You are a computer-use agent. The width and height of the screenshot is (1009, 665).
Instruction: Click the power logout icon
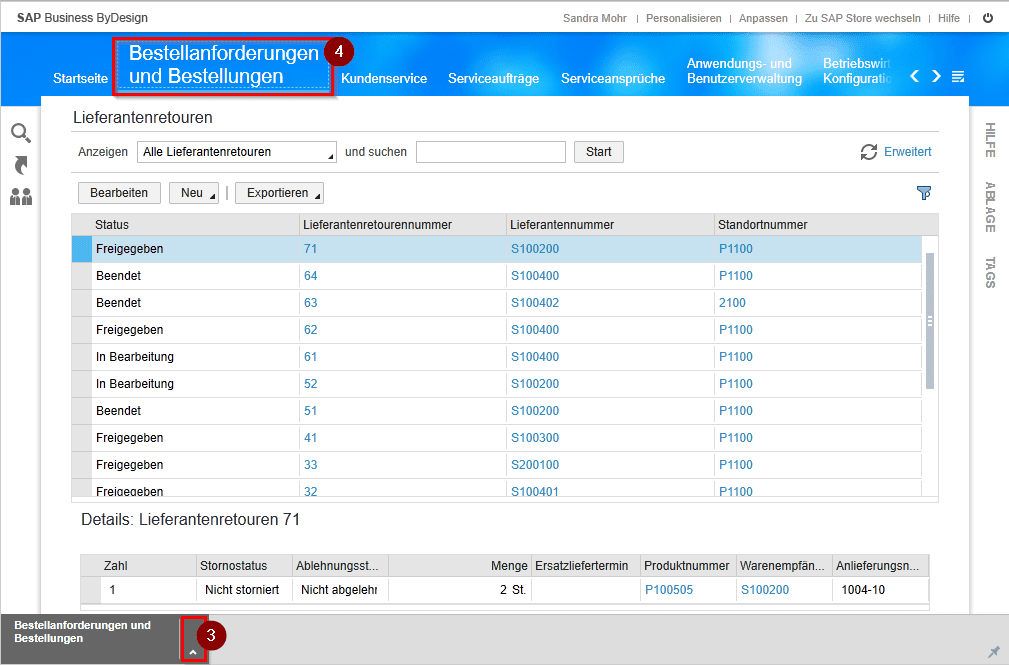coord(988,18)
